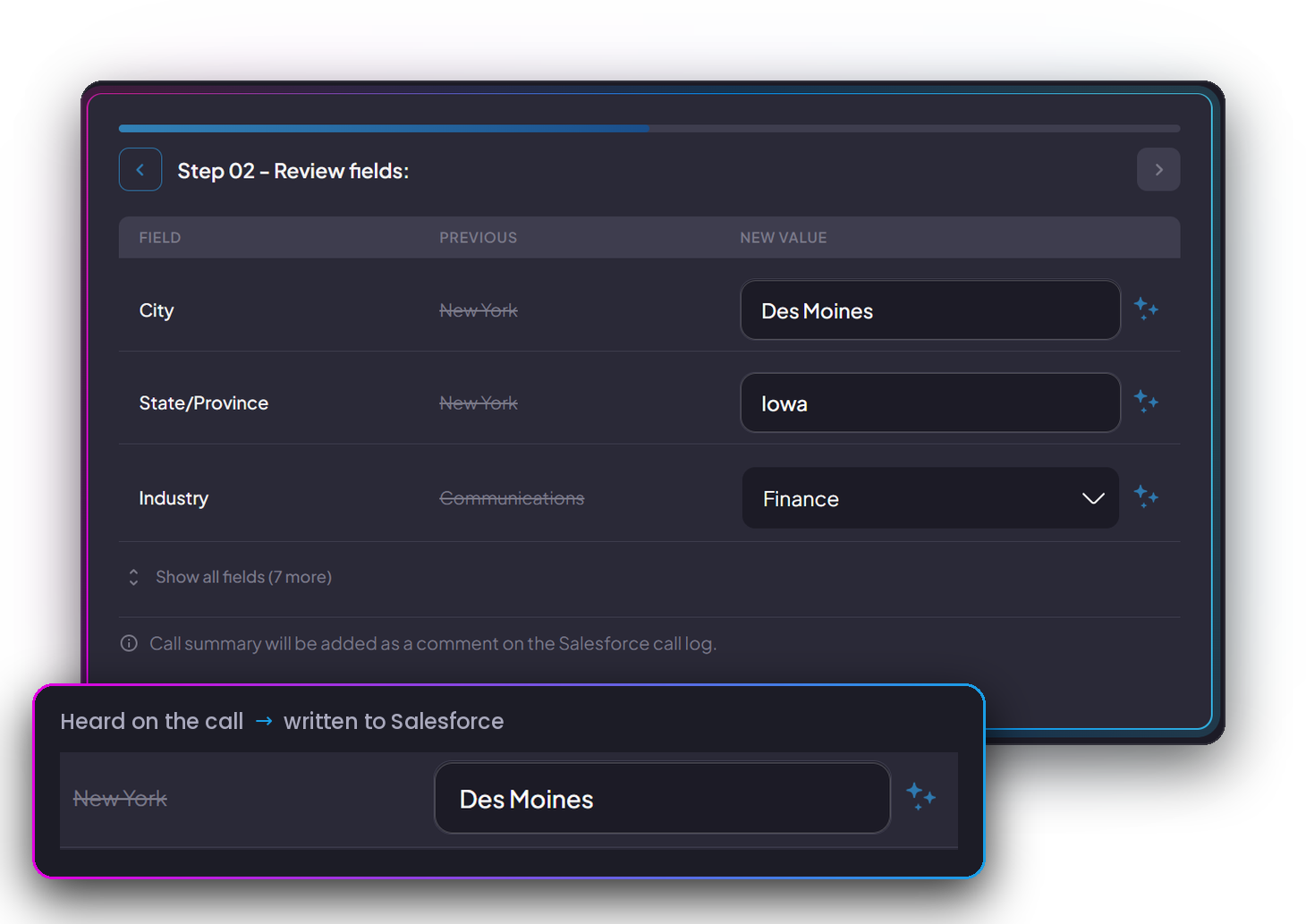Open the Industry dropdown showing Finance
Screen dimensions: 1306x924
coord(930,498)
